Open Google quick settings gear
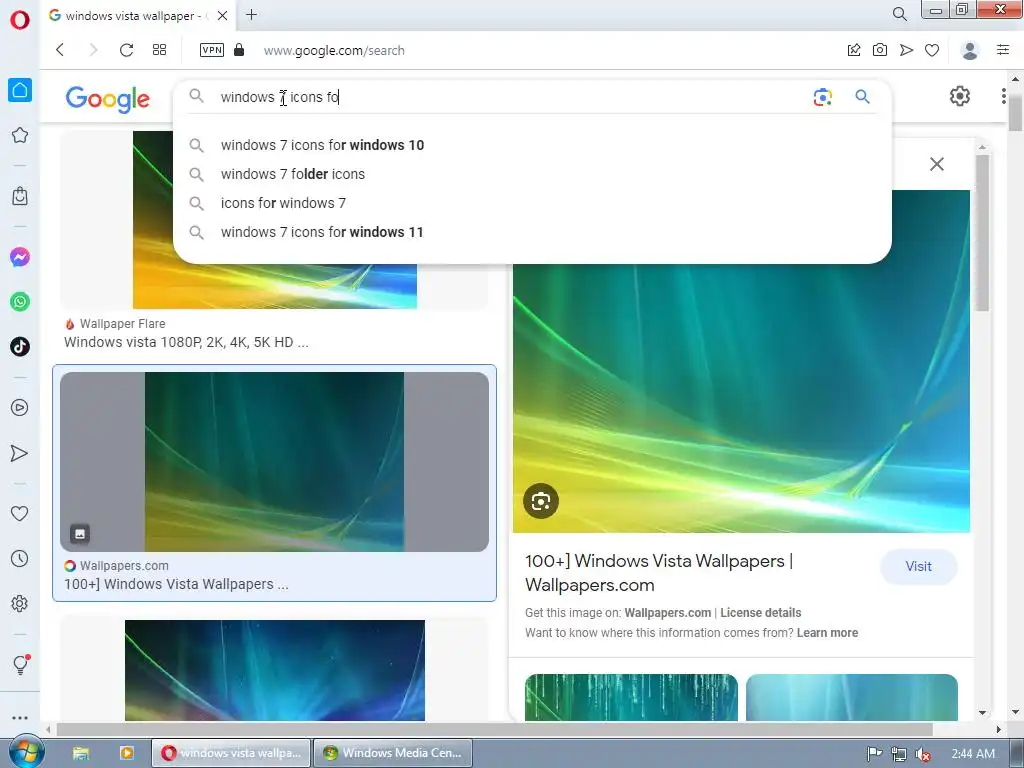1024x768 pixels. [959, 96]
